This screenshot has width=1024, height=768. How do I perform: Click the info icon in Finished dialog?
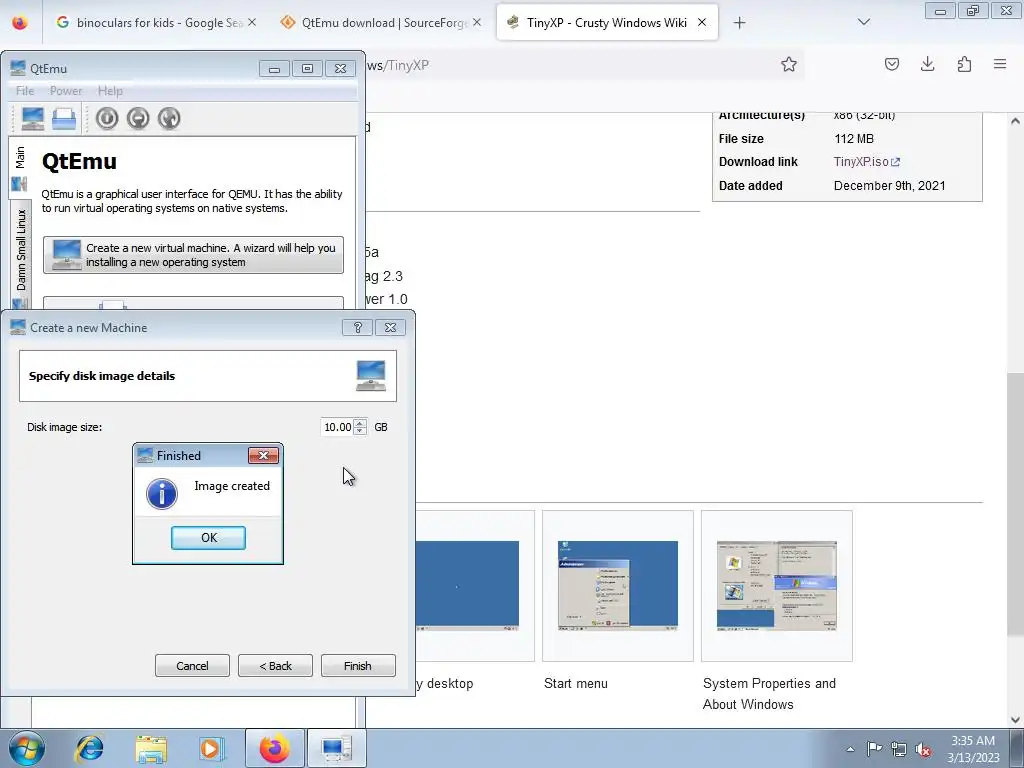click(x=162, y=493)
